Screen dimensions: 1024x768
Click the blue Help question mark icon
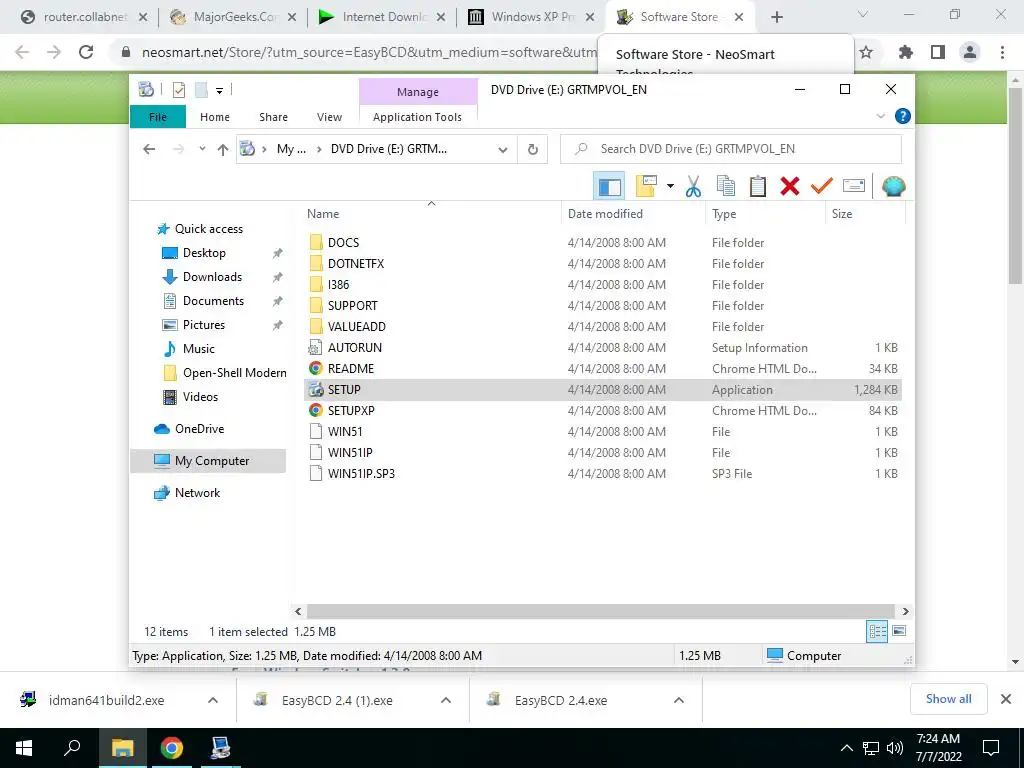click(x=903, y=116)
